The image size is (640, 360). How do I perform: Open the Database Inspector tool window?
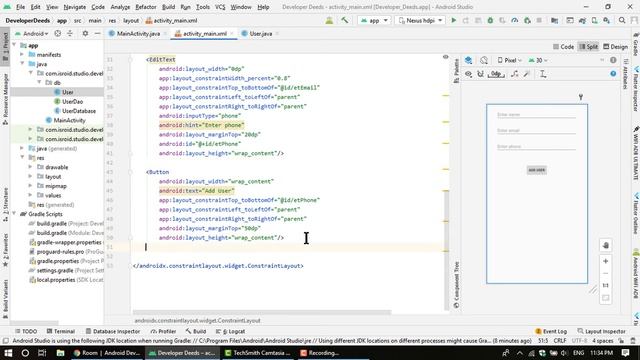coord(113,331)
